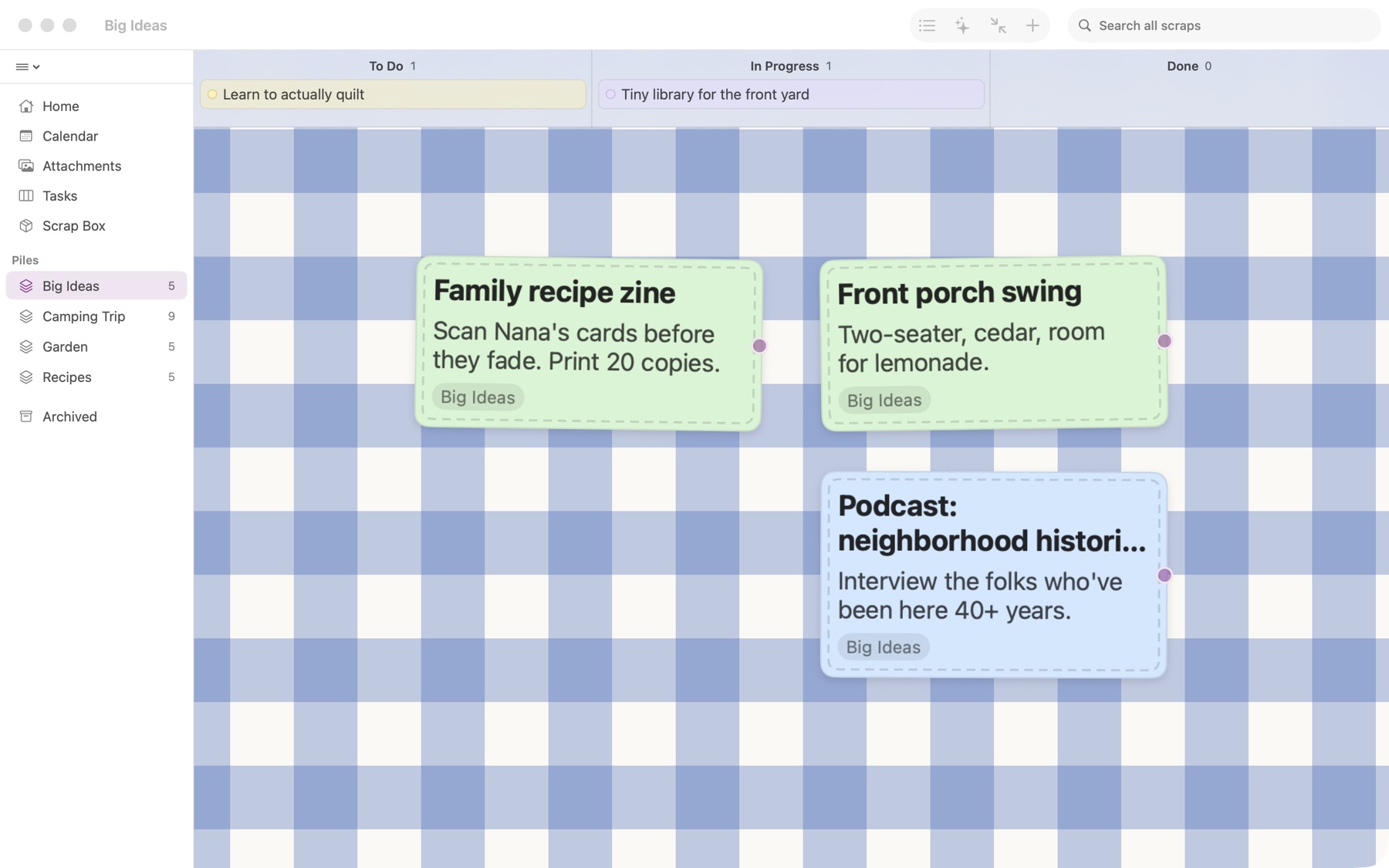The image size is (1389, 868).
Task: Open the Archived section label
Action: [69, 417]
